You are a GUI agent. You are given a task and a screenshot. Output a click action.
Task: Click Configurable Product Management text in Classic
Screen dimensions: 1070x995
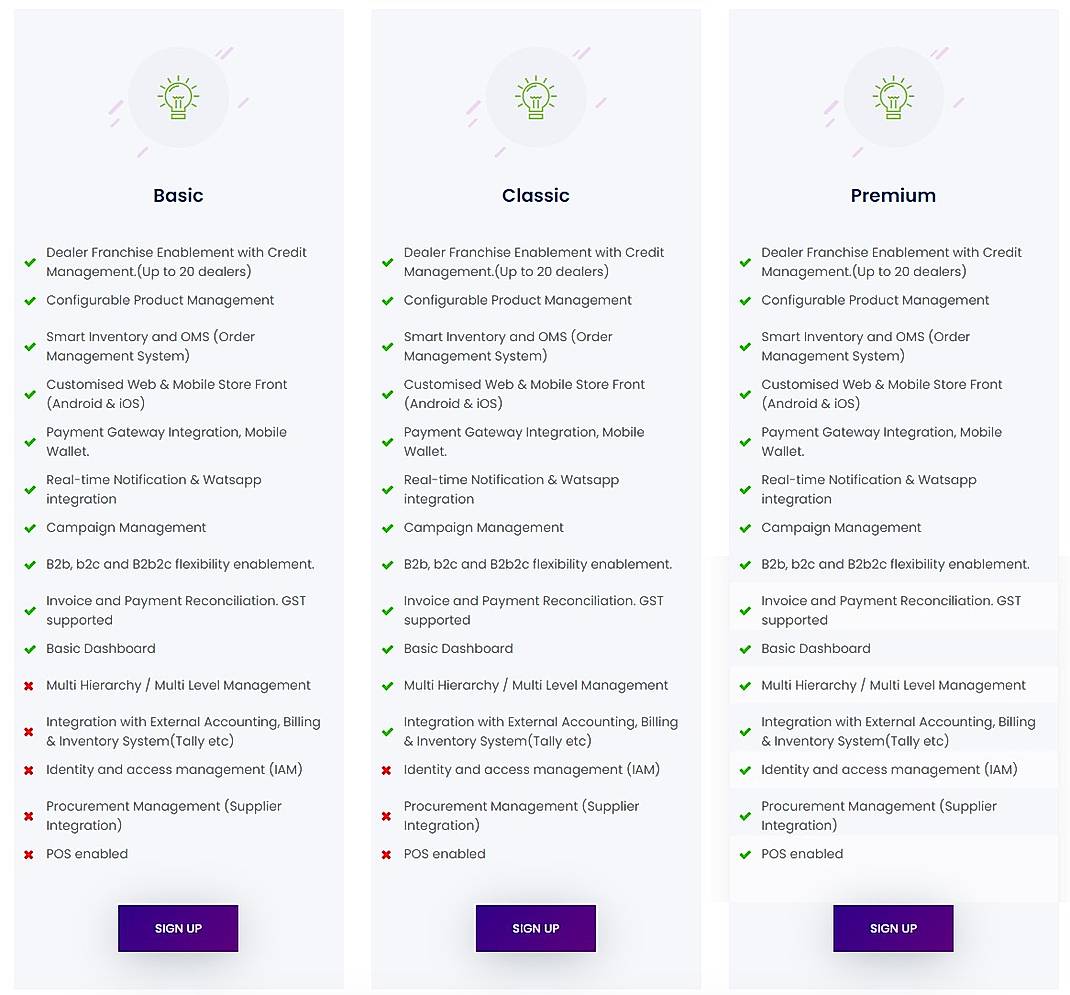[x=518, y=300]
